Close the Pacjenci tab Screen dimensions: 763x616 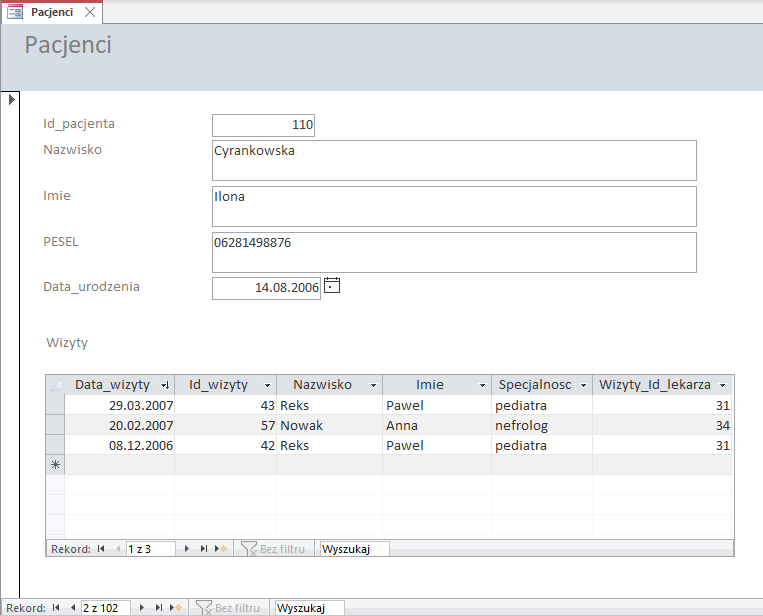pos(90,12)
